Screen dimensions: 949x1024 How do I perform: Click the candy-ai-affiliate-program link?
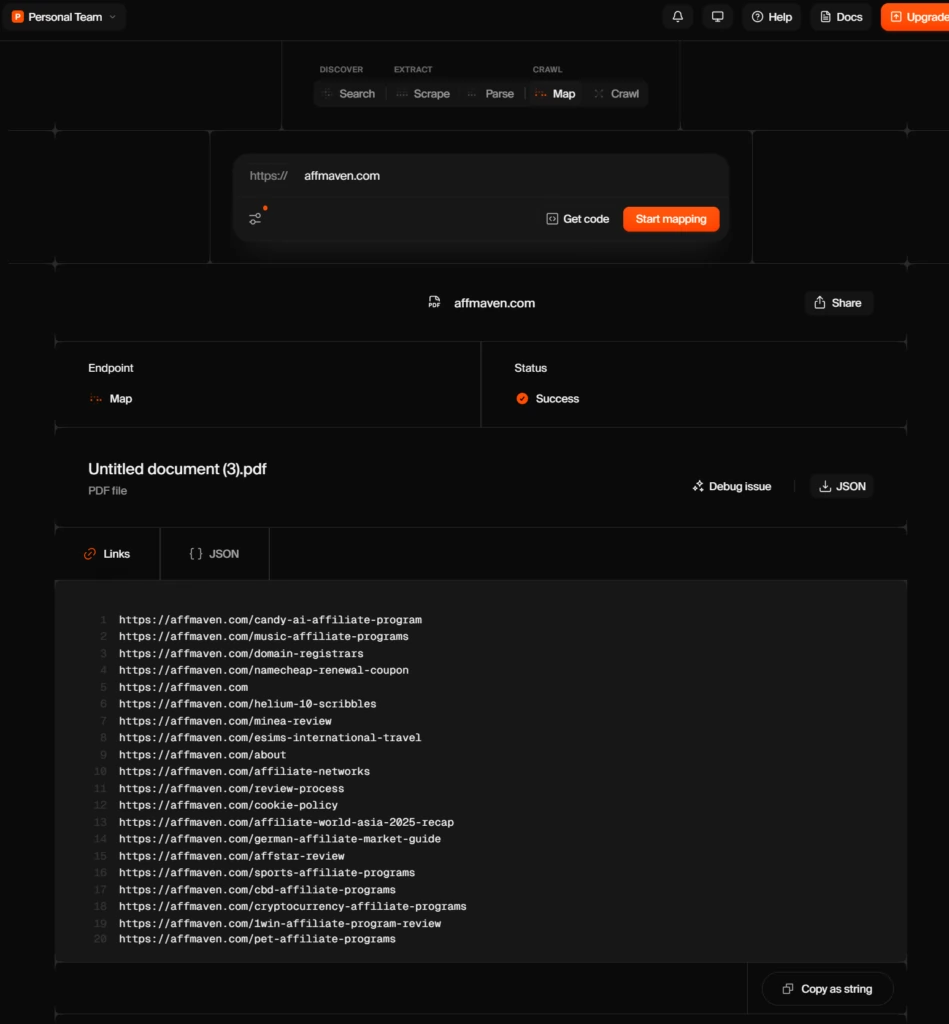270,620
